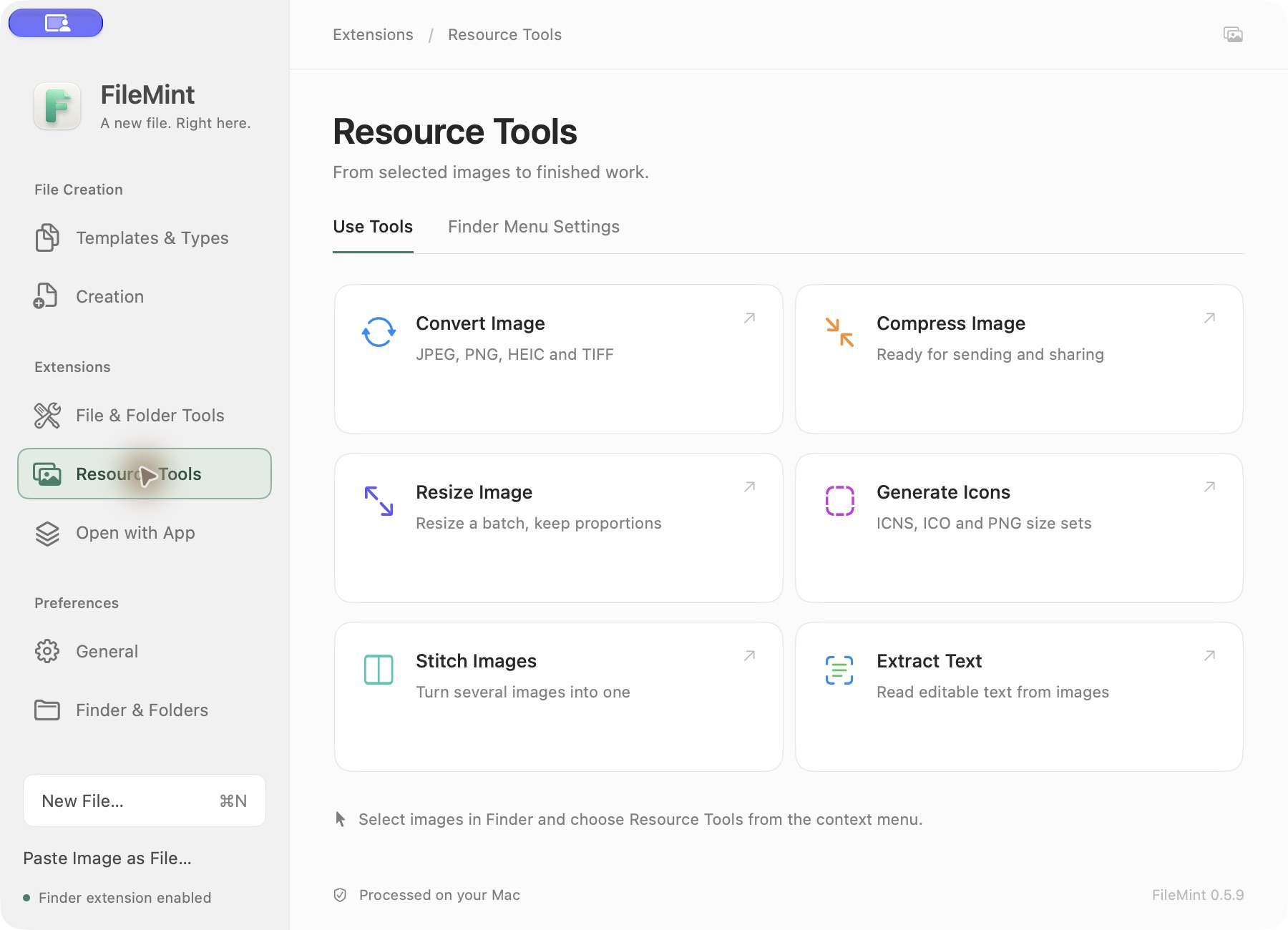1288x930 pixels.
Task: Click the open arrow on Resize Image card
Action: 749,486
